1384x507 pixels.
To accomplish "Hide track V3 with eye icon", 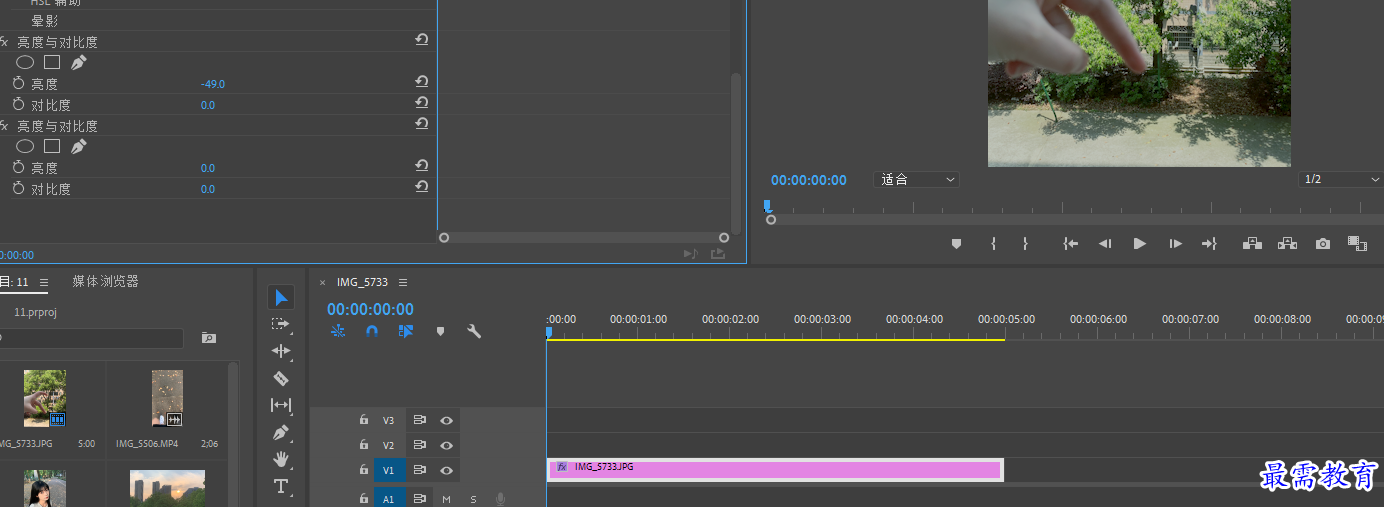I will tap(447, 420).
